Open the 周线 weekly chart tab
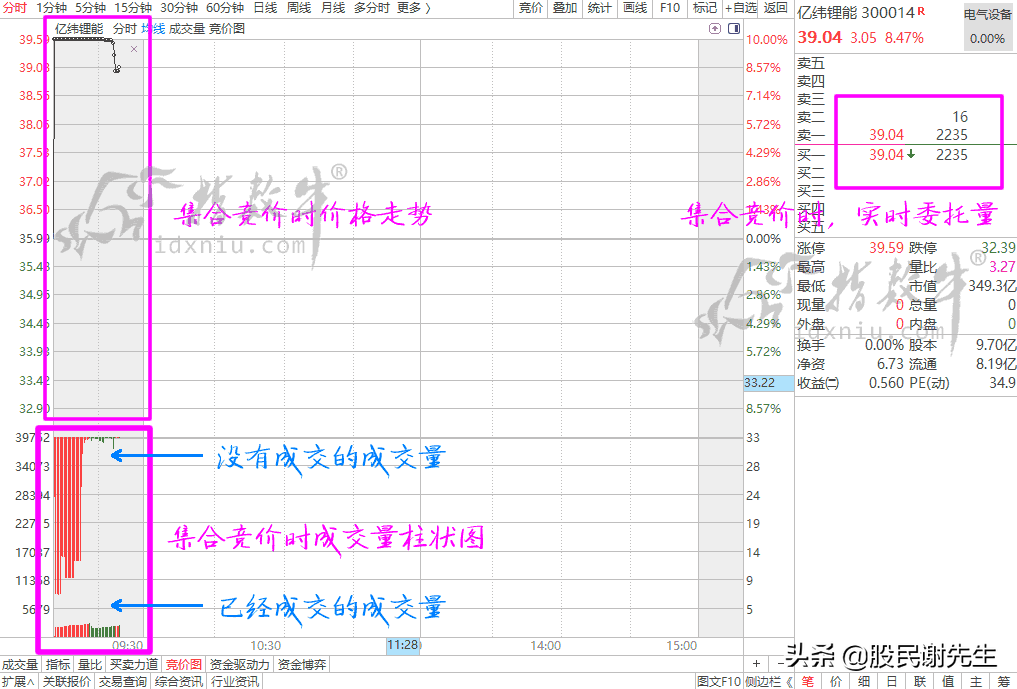Image resolution: width=1017 pixels, height=689 pixels. [x=299, y=8]
